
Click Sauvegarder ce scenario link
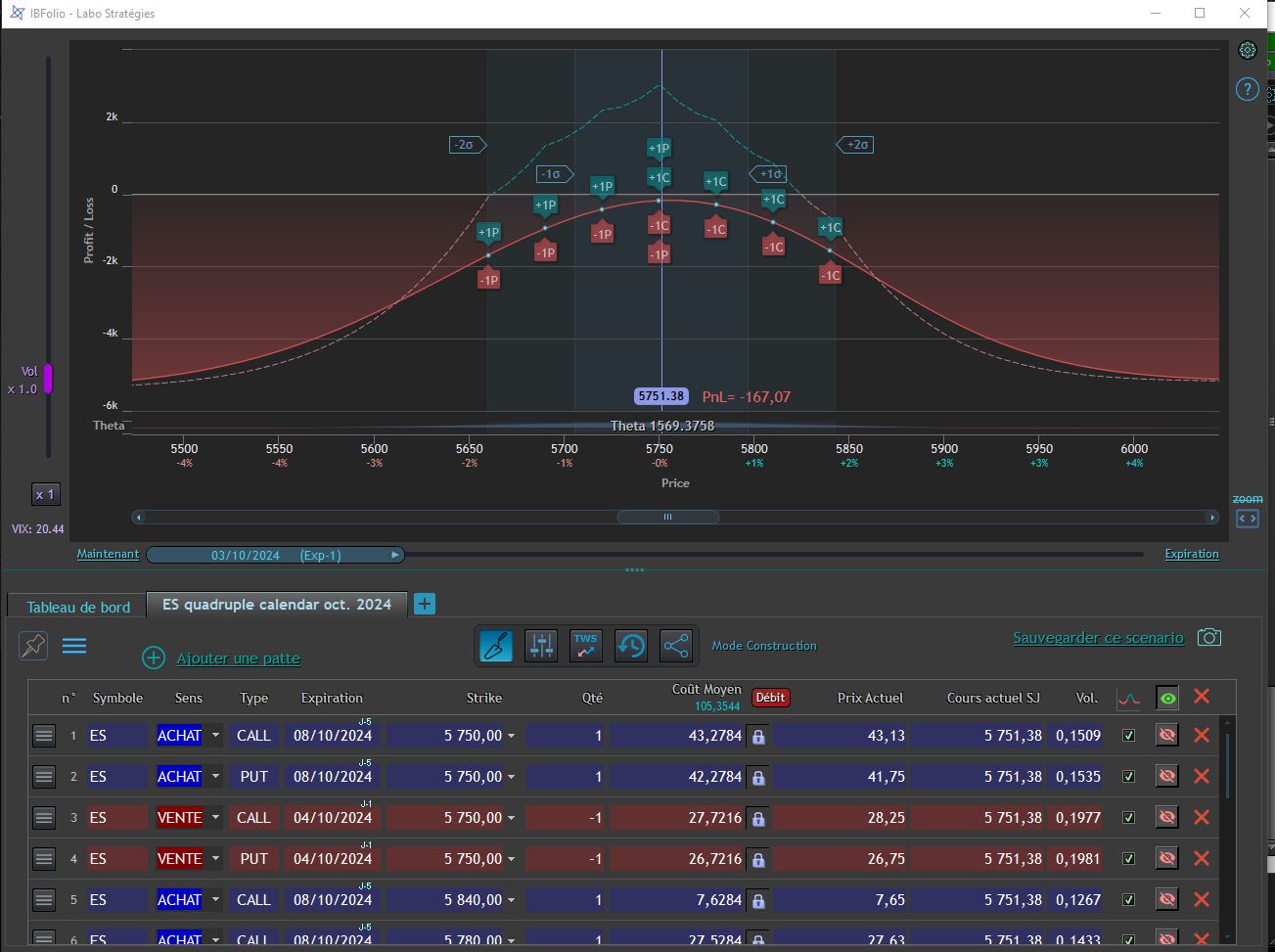(x=1099, y=638)
